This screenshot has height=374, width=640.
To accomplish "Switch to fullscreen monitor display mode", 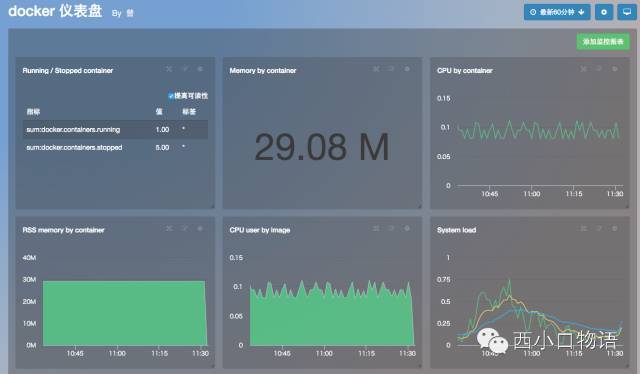I will click(x=627, y=12).
